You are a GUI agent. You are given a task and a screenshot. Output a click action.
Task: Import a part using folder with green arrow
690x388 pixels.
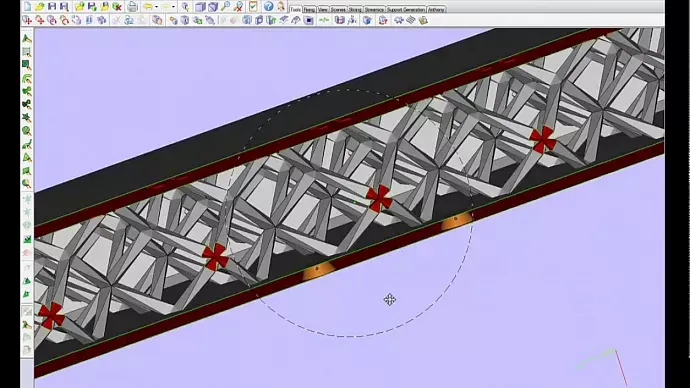point(80,6)
